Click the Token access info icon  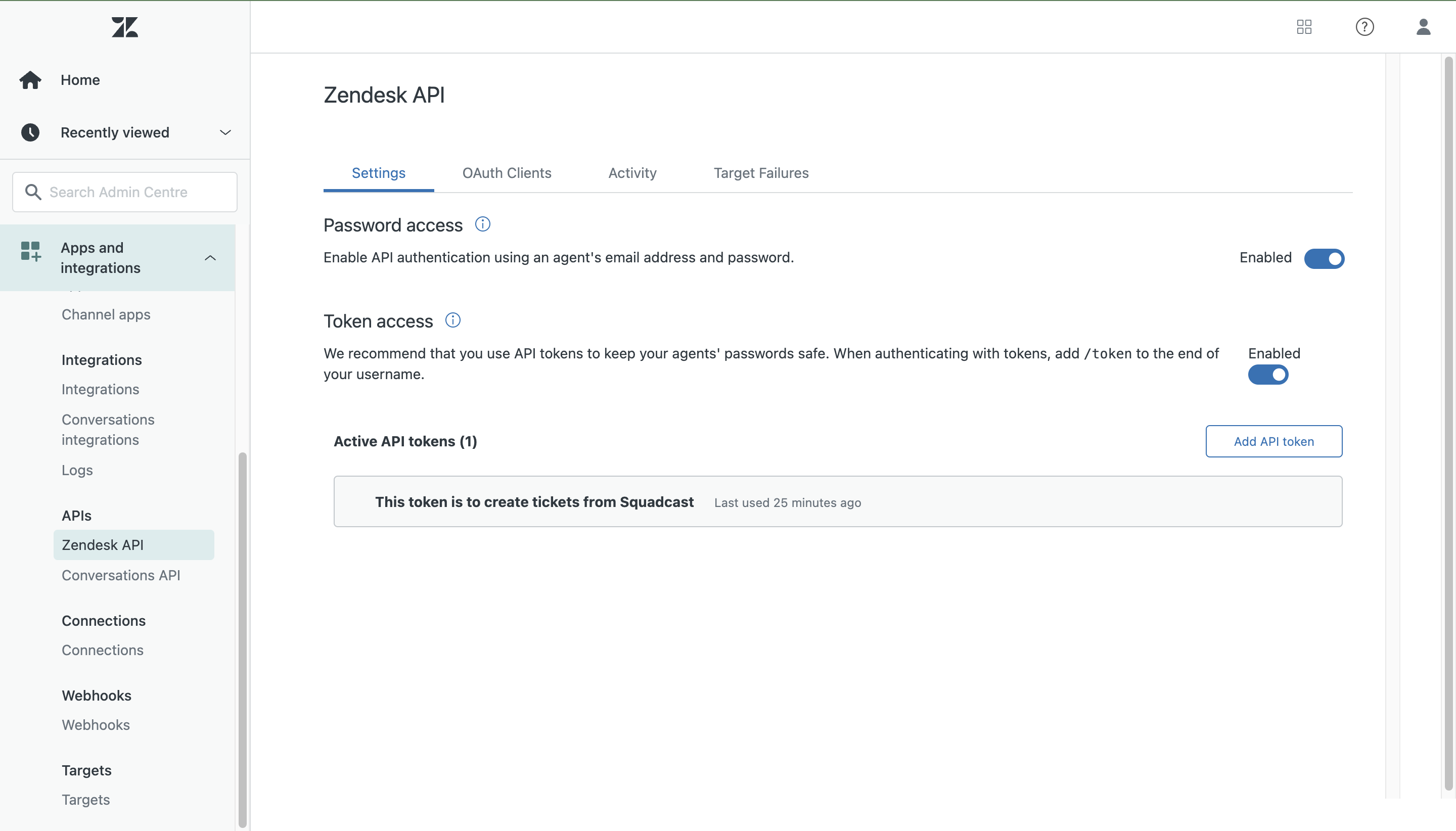(x=453, y=320)
